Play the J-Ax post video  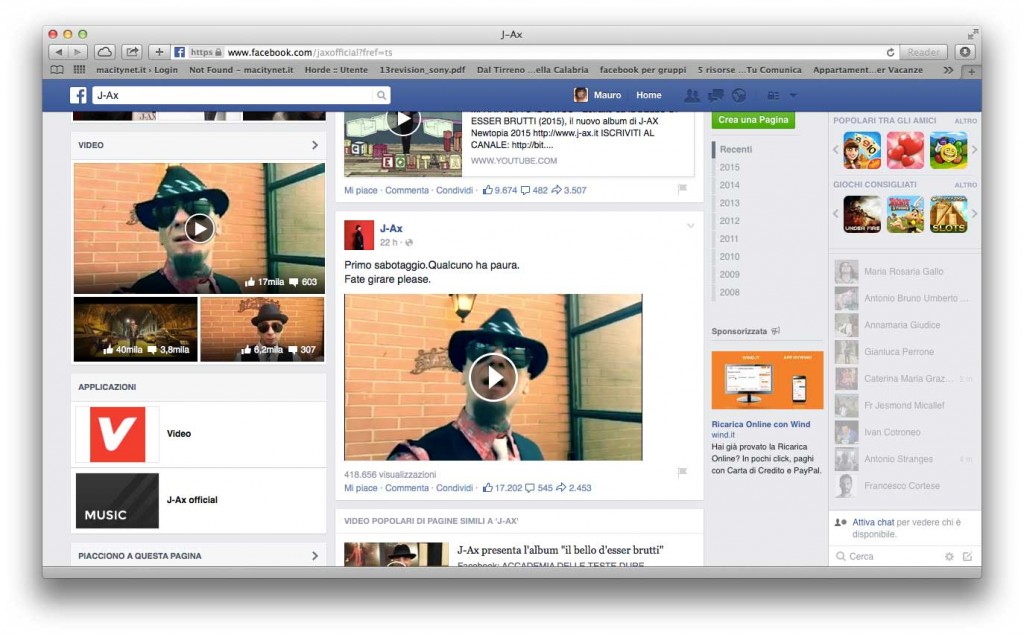pyautogui.click(x=493, y=378)
